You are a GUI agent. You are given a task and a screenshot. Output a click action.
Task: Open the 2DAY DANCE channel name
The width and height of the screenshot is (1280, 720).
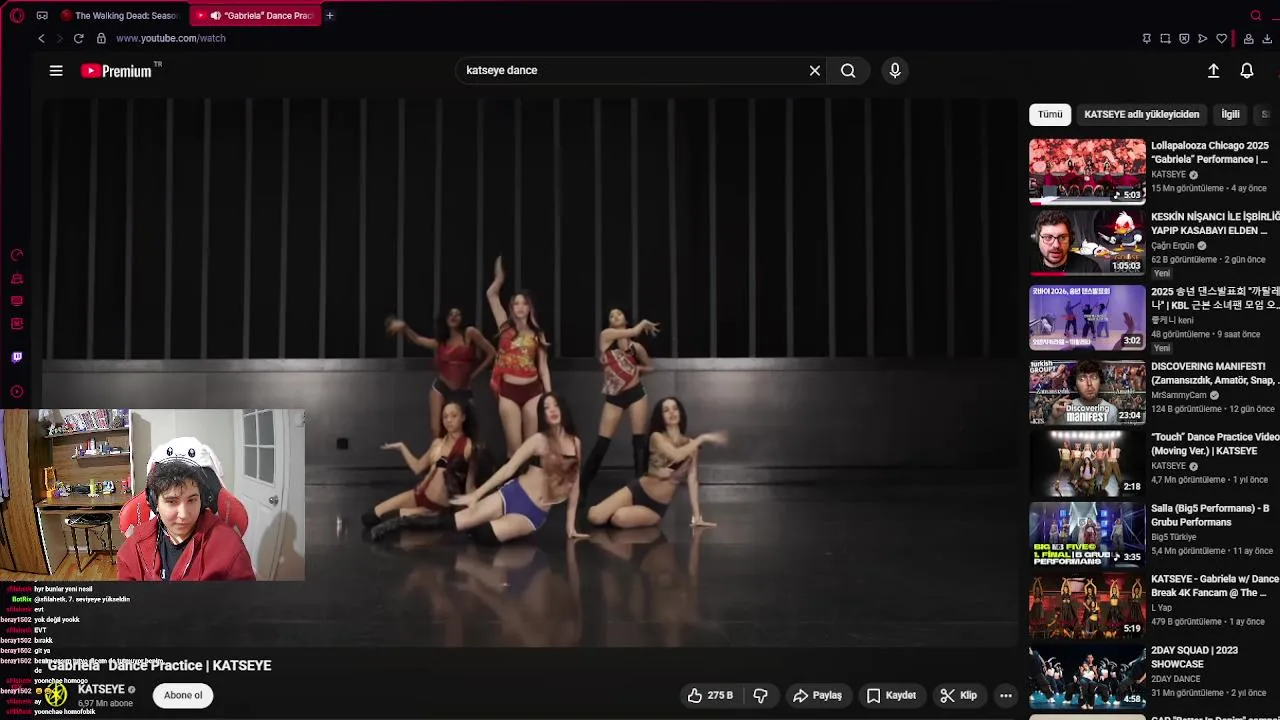pos(1176,679)
